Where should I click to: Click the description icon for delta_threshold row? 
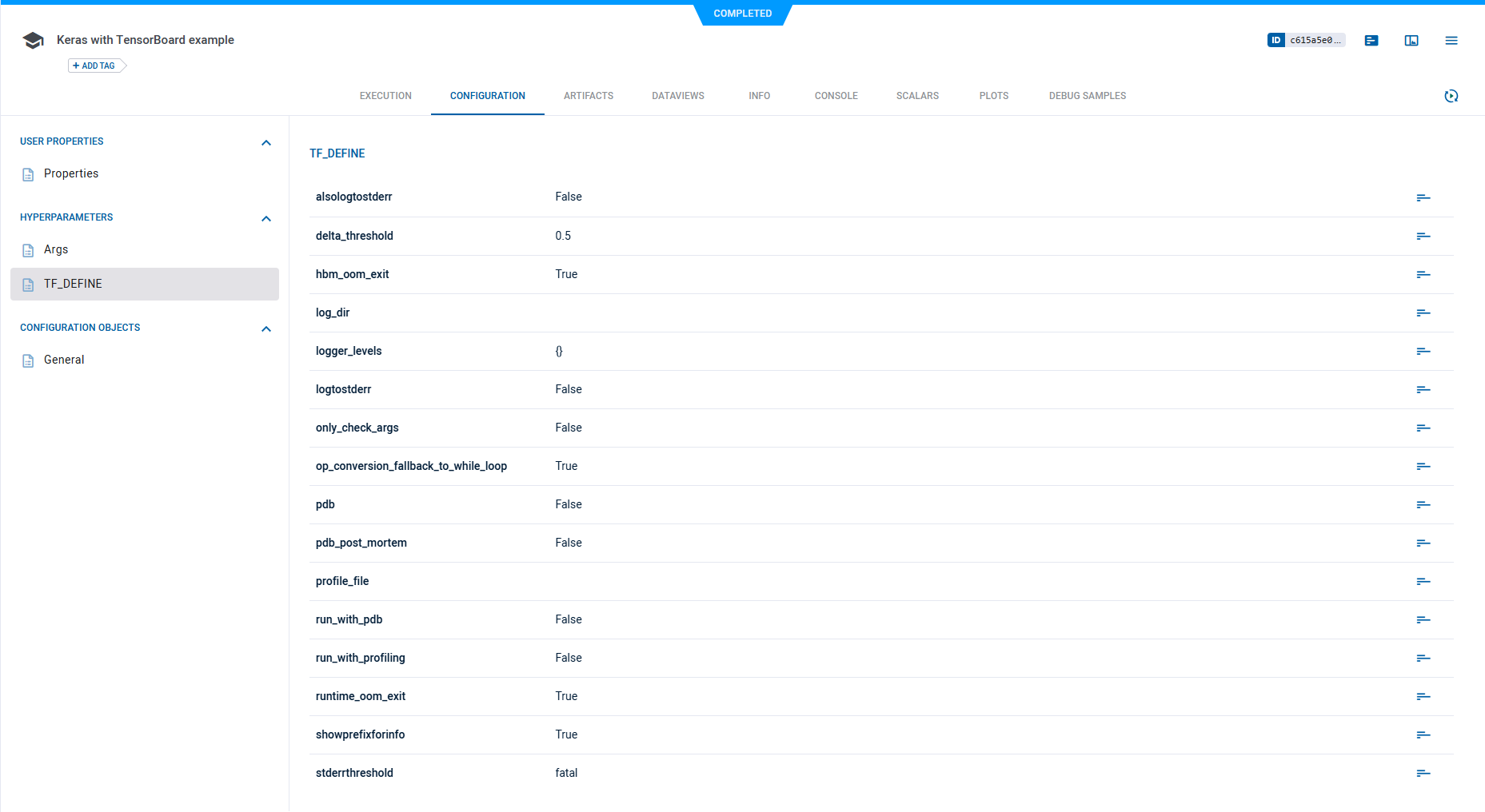(1423, 236)
